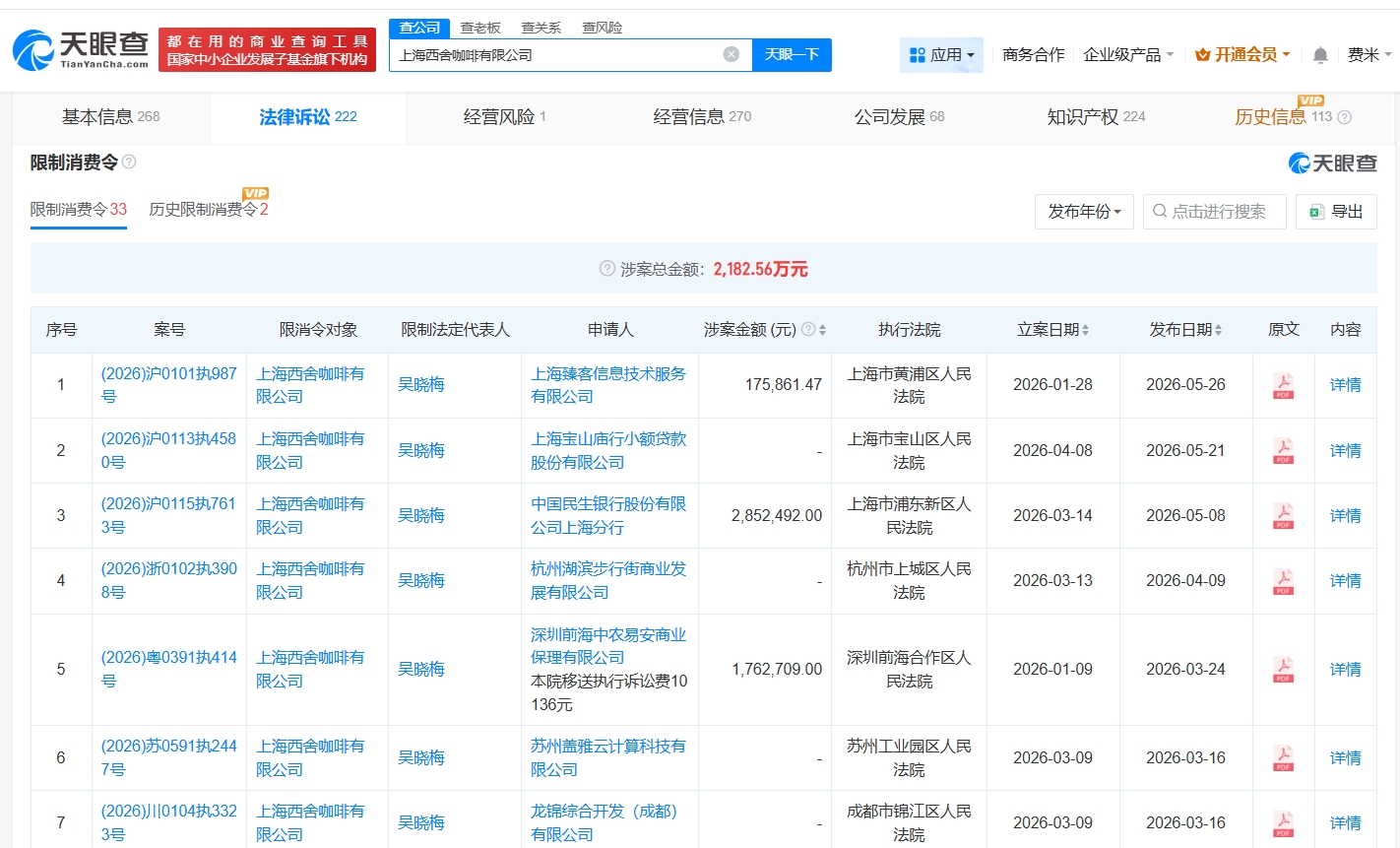
Task: Switch to the 知识产权 tab
Action: click(x=1096, y=117)
